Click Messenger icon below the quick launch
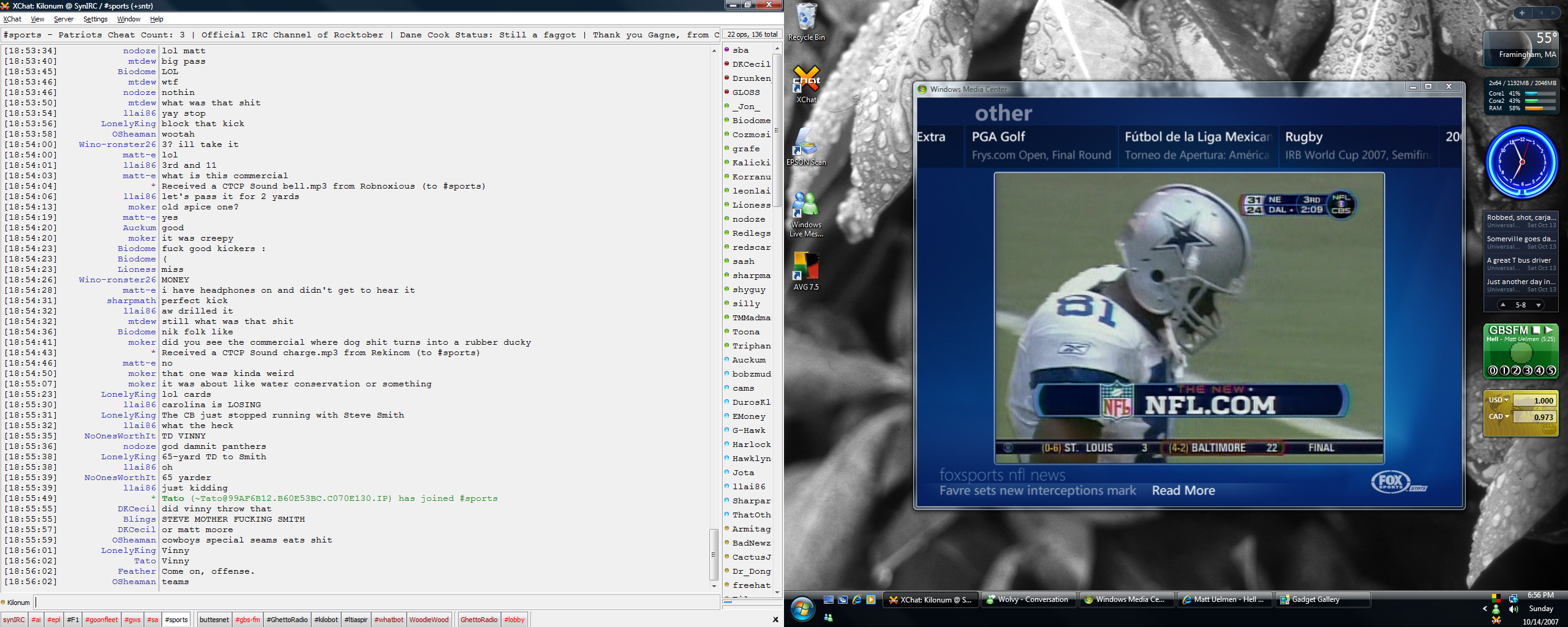The image size is (1568, 627). click(829, 617)
